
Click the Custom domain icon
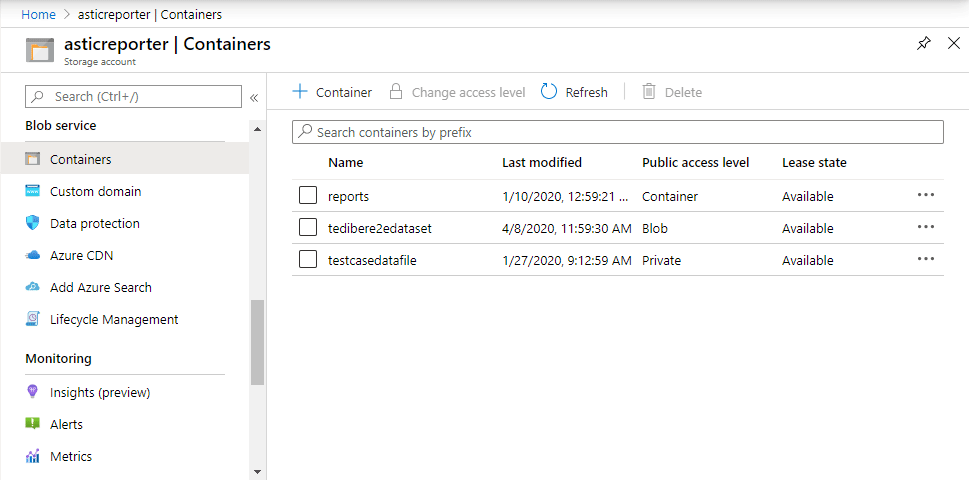(x=33, y=192)
